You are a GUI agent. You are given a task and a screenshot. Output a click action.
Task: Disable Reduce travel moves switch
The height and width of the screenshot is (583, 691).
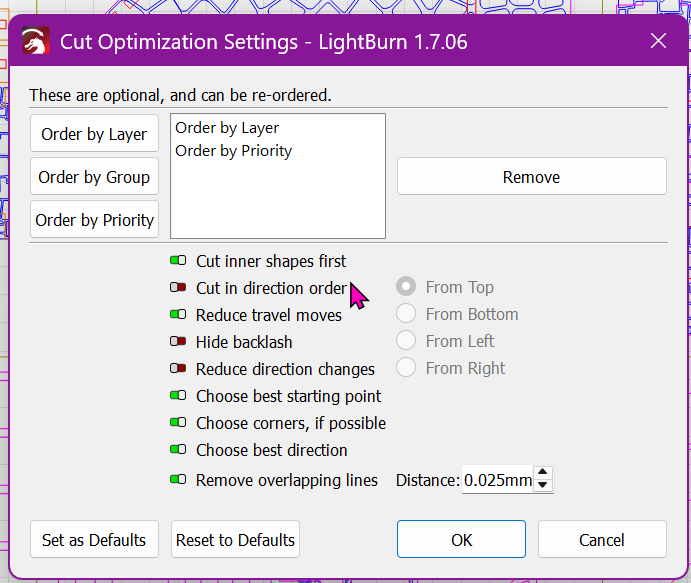click(178, 314)
